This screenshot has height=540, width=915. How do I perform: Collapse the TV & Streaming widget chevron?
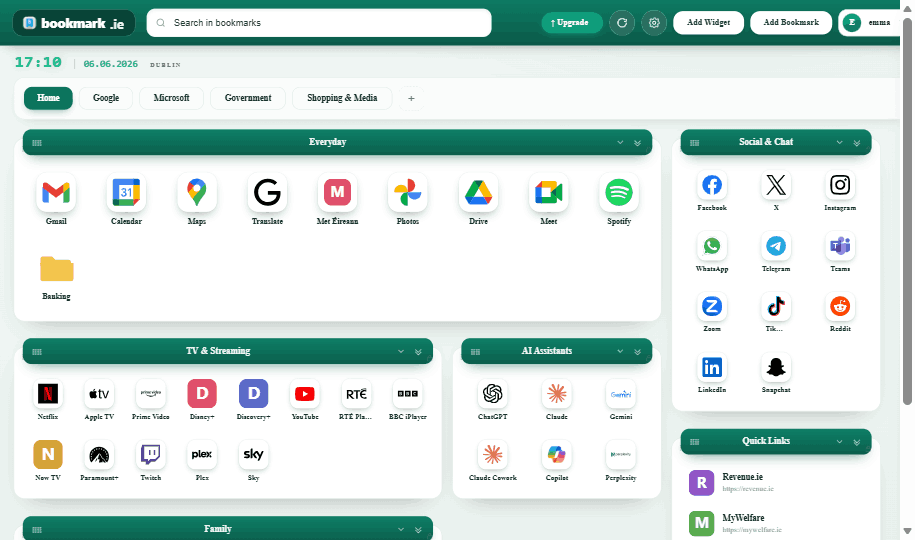point(401,351)
